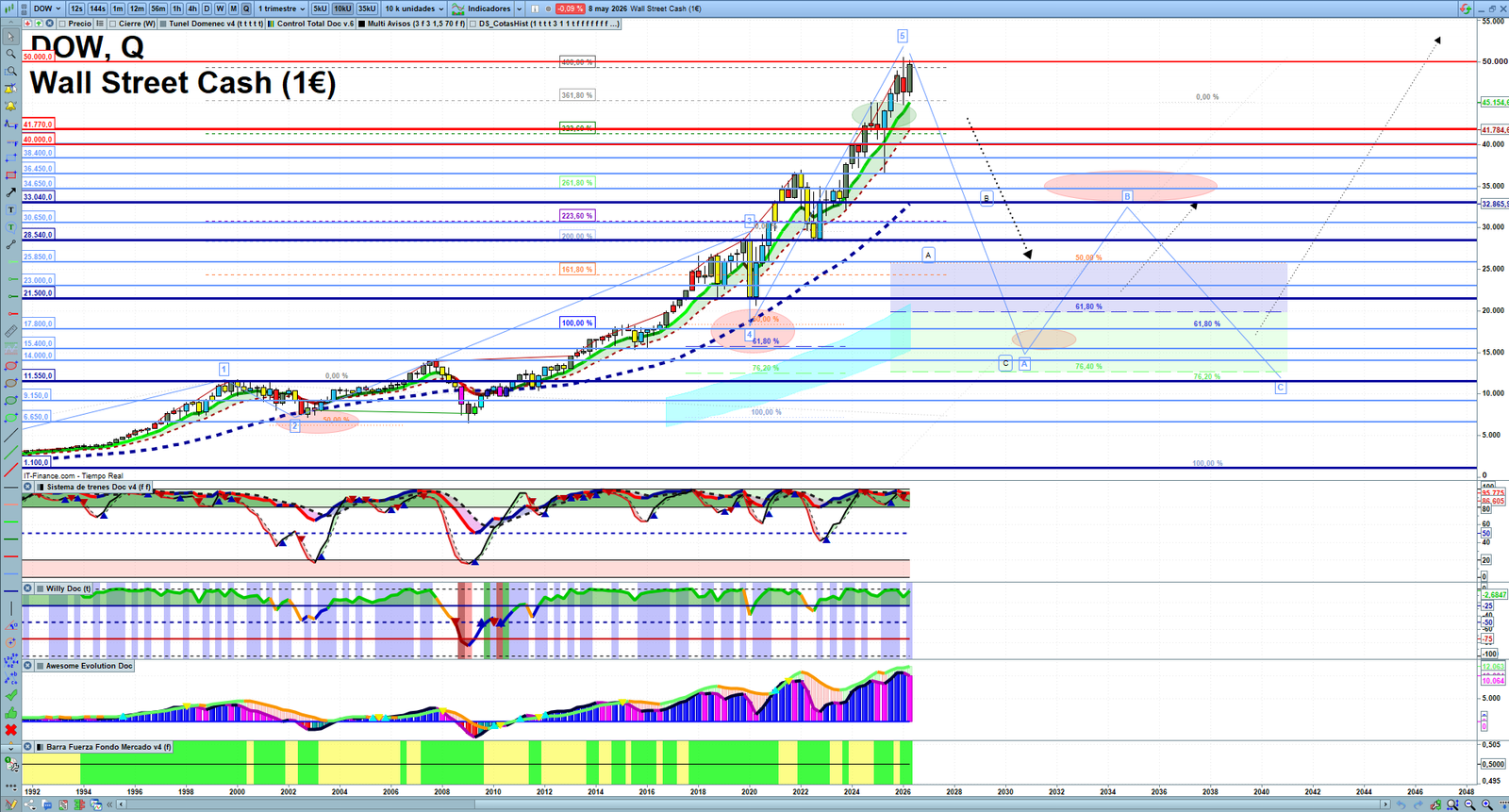Select the green diagonal line tool
This screenshot has height=812, width=1509.
point(10,453)
